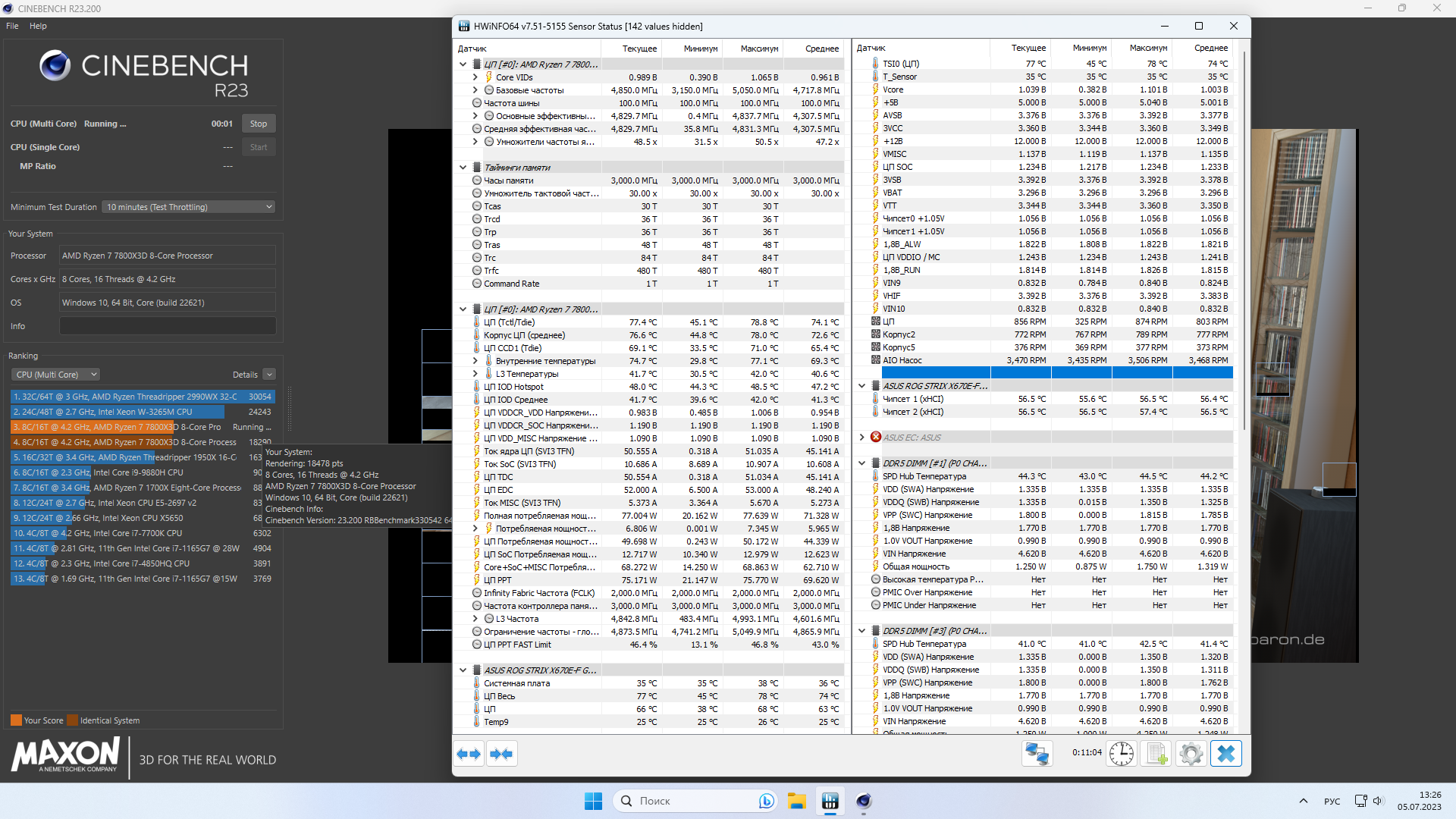The image size is (1456, 819).
Task: Open Minimum Test Duration dropdown
Action: pos(188,207)
